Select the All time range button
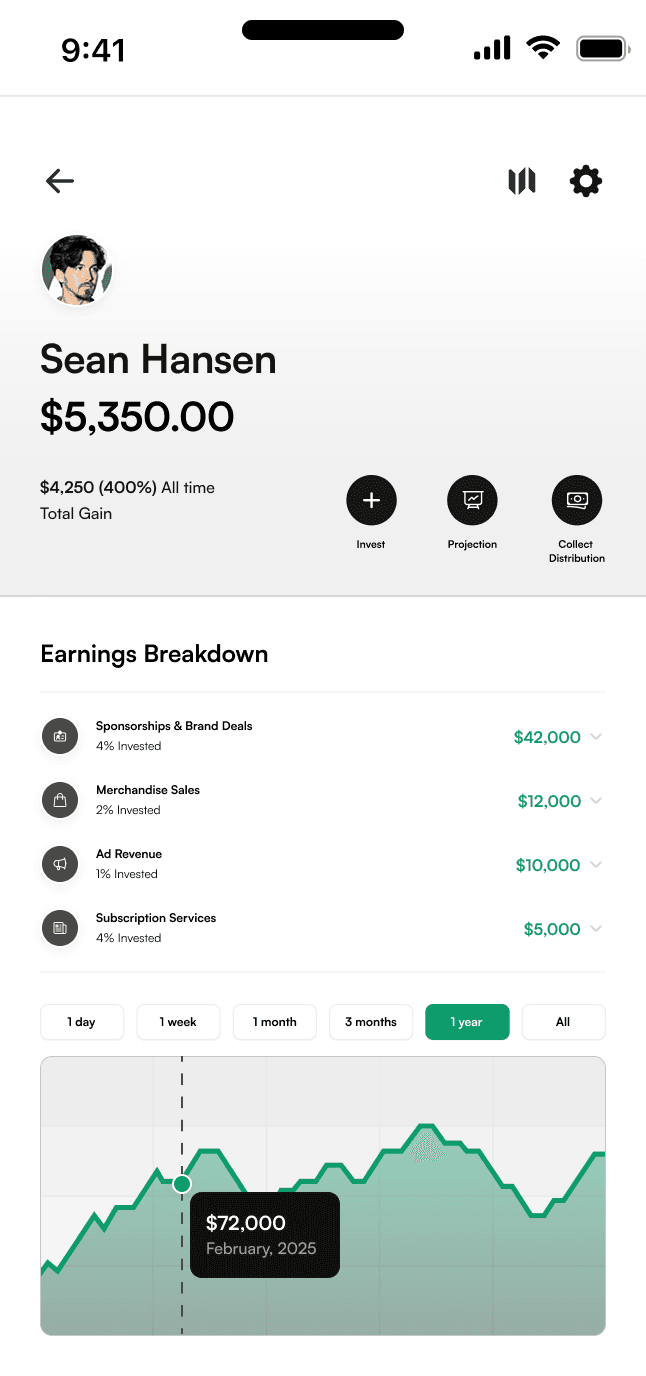 pyautogui.click(x=563, y=1022)
